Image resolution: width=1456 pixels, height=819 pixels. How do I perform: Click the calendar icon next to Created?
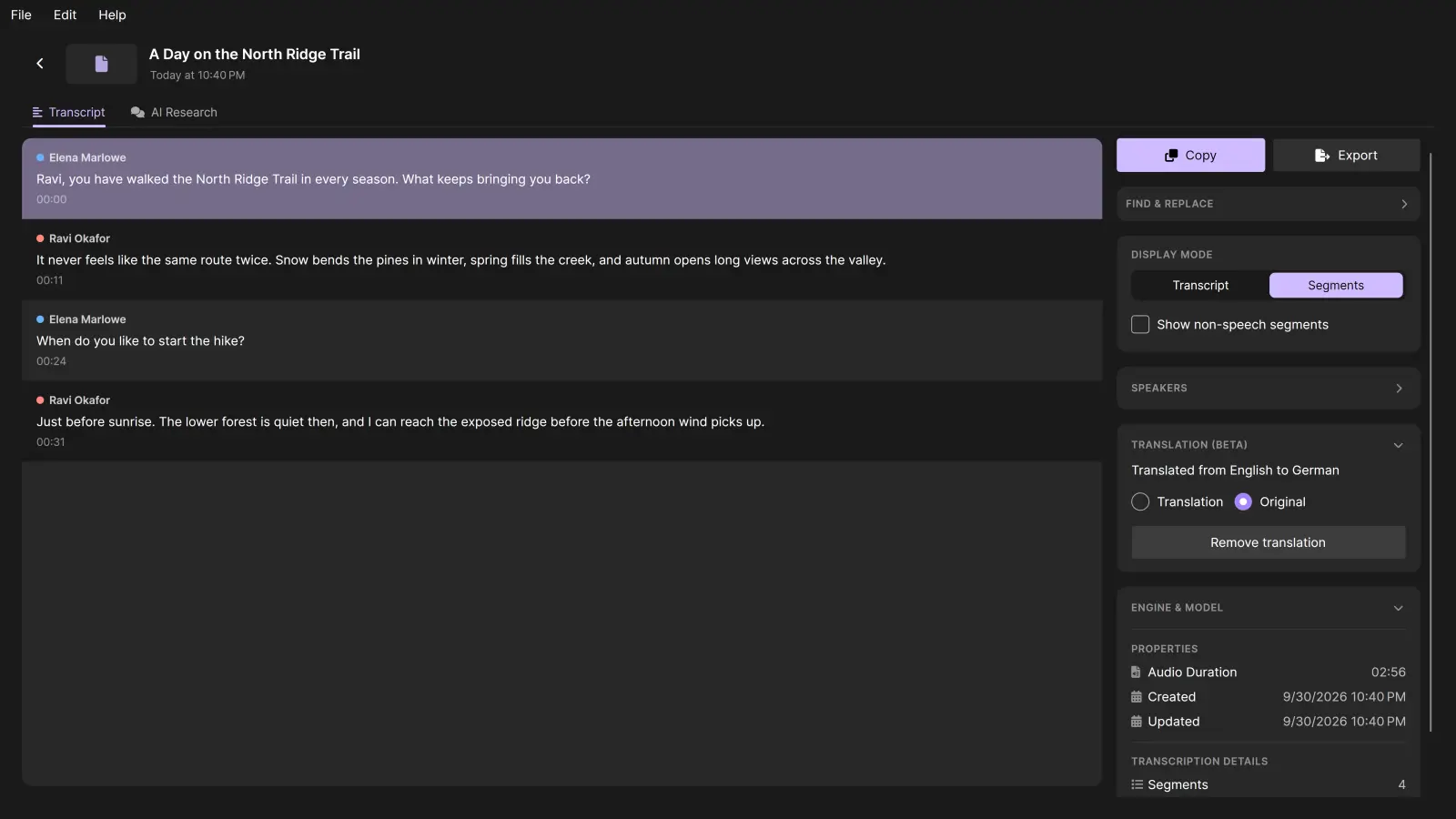point(1136,697)
